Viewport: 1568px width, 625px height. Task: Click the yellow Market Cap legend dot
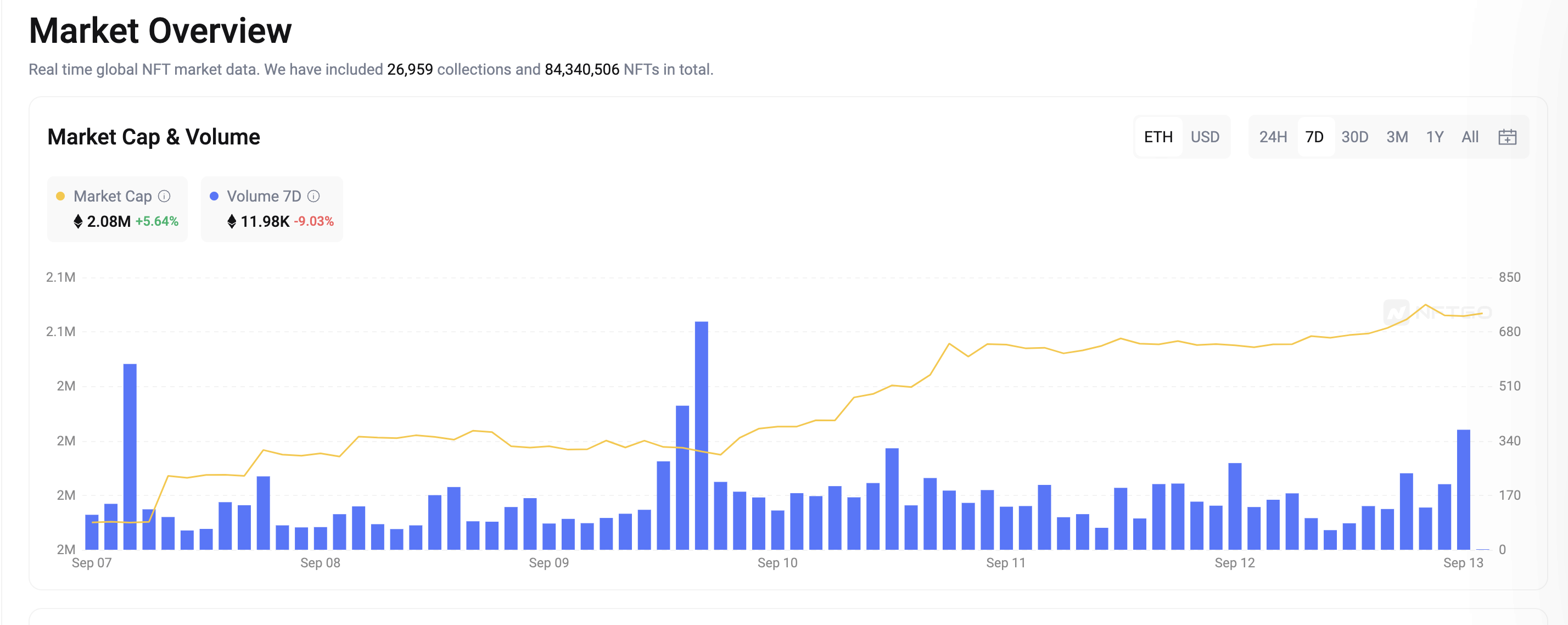coord(60,196)
